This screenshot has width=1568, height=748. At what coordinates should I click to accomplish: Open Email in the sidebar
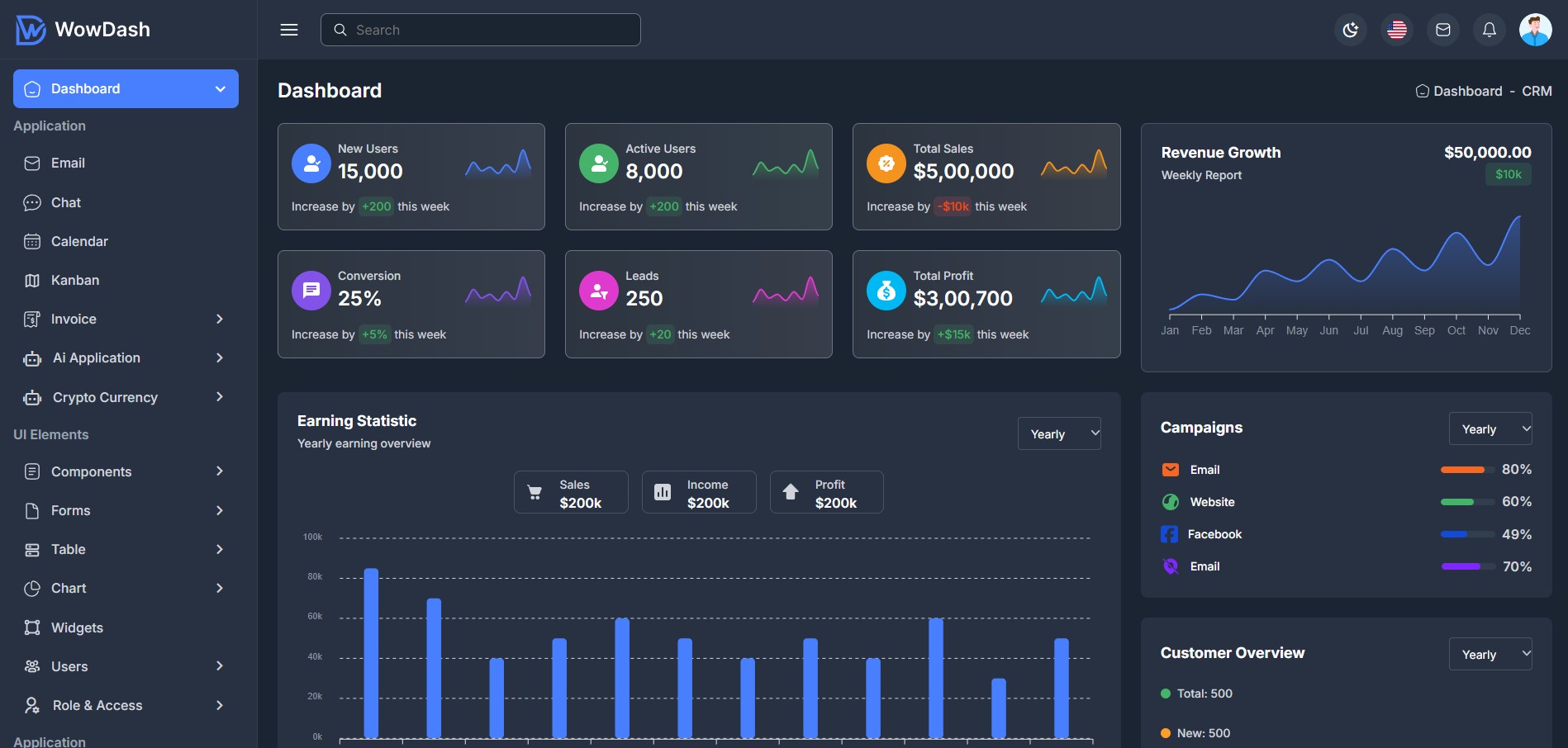pos(126,163)
